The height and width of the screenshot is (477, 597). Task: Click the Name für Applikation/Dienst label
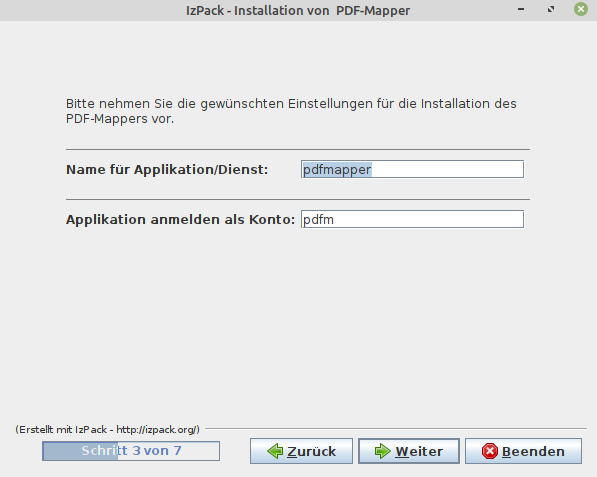pos(167,170)
